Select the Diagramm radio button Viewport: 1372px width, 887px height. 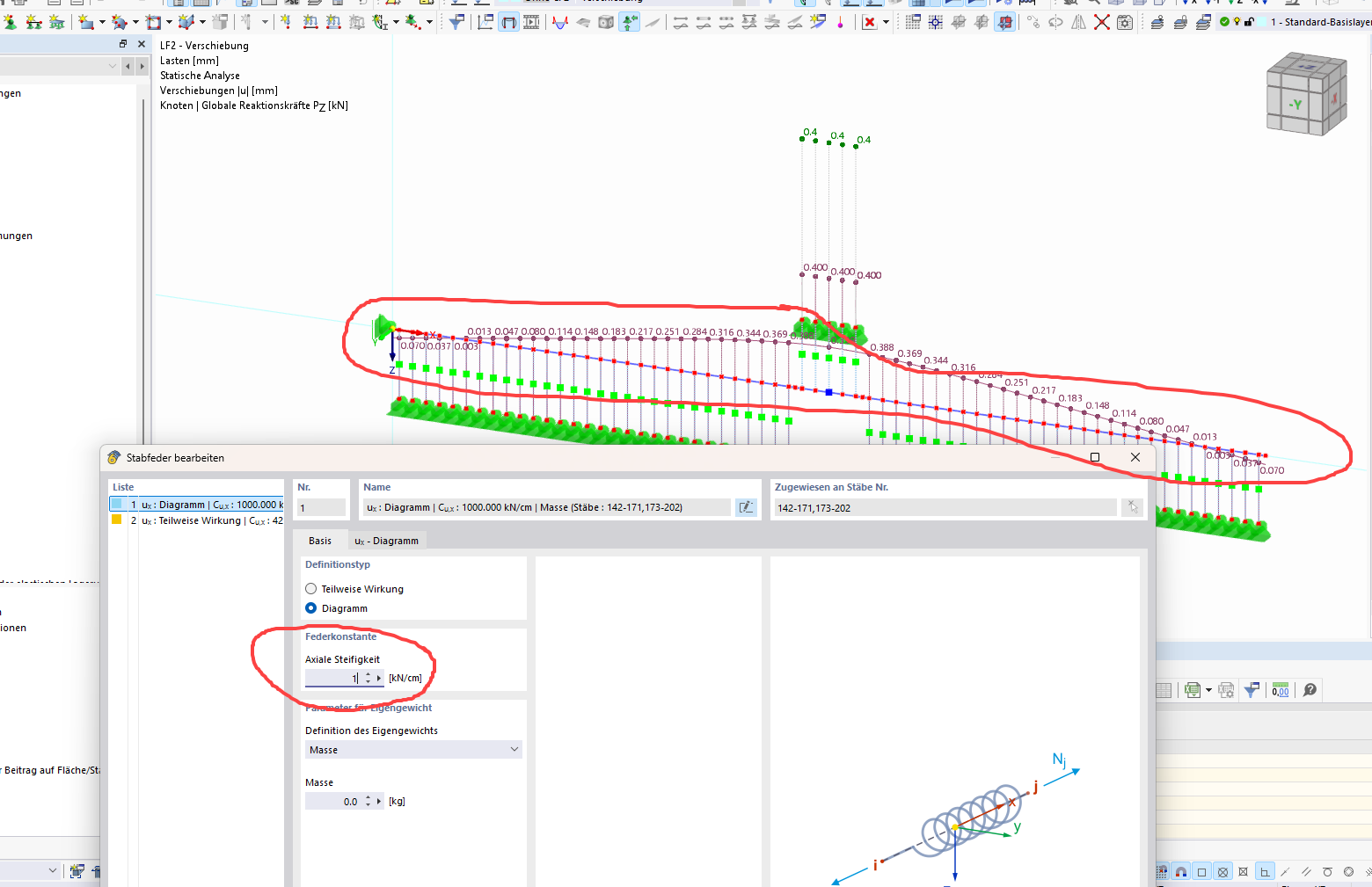[x=310, y=608]
